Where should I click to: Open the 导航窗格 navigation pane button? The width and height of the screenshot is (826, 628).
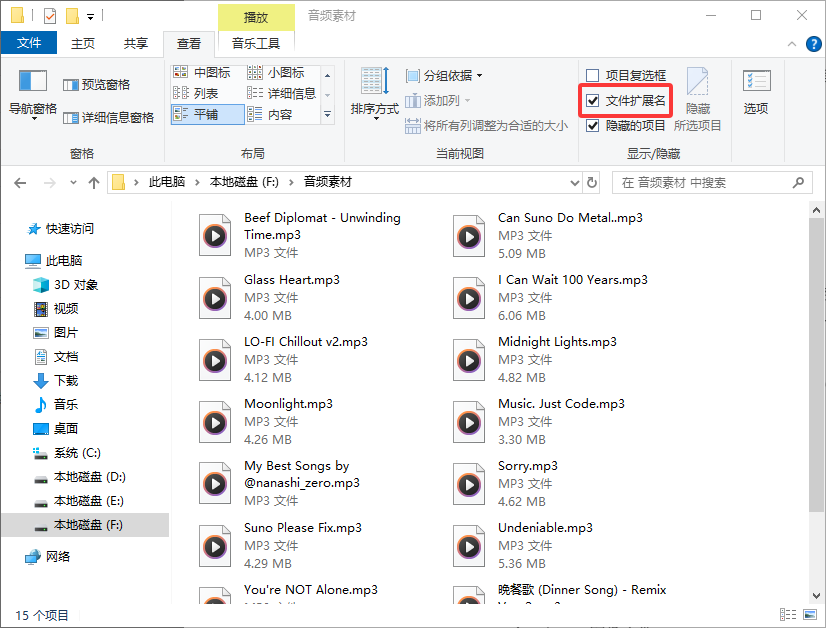33,94
